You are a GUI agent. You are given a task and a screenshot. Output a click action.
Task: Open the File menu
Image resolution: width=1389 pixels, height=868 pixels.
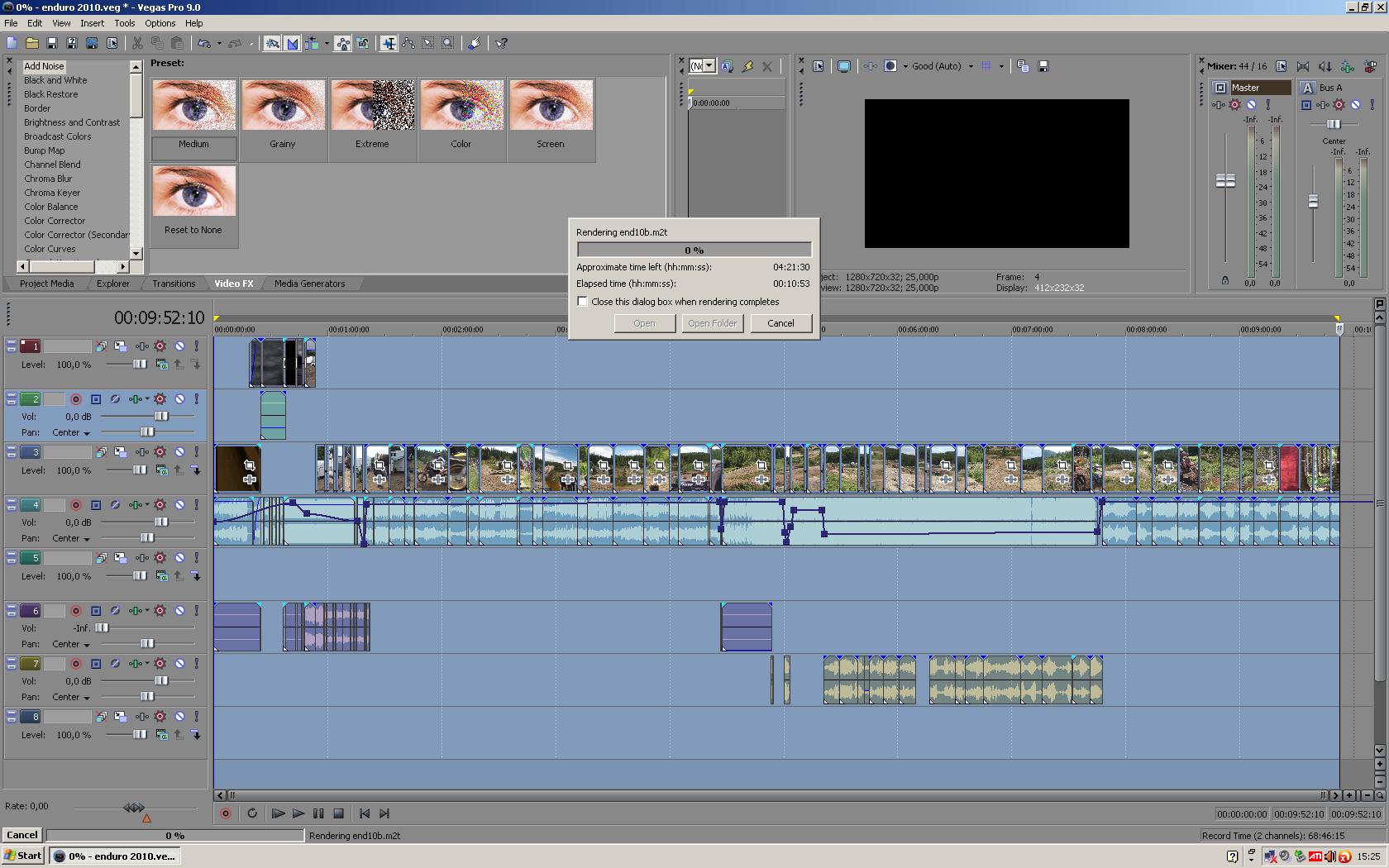point(11,23)
